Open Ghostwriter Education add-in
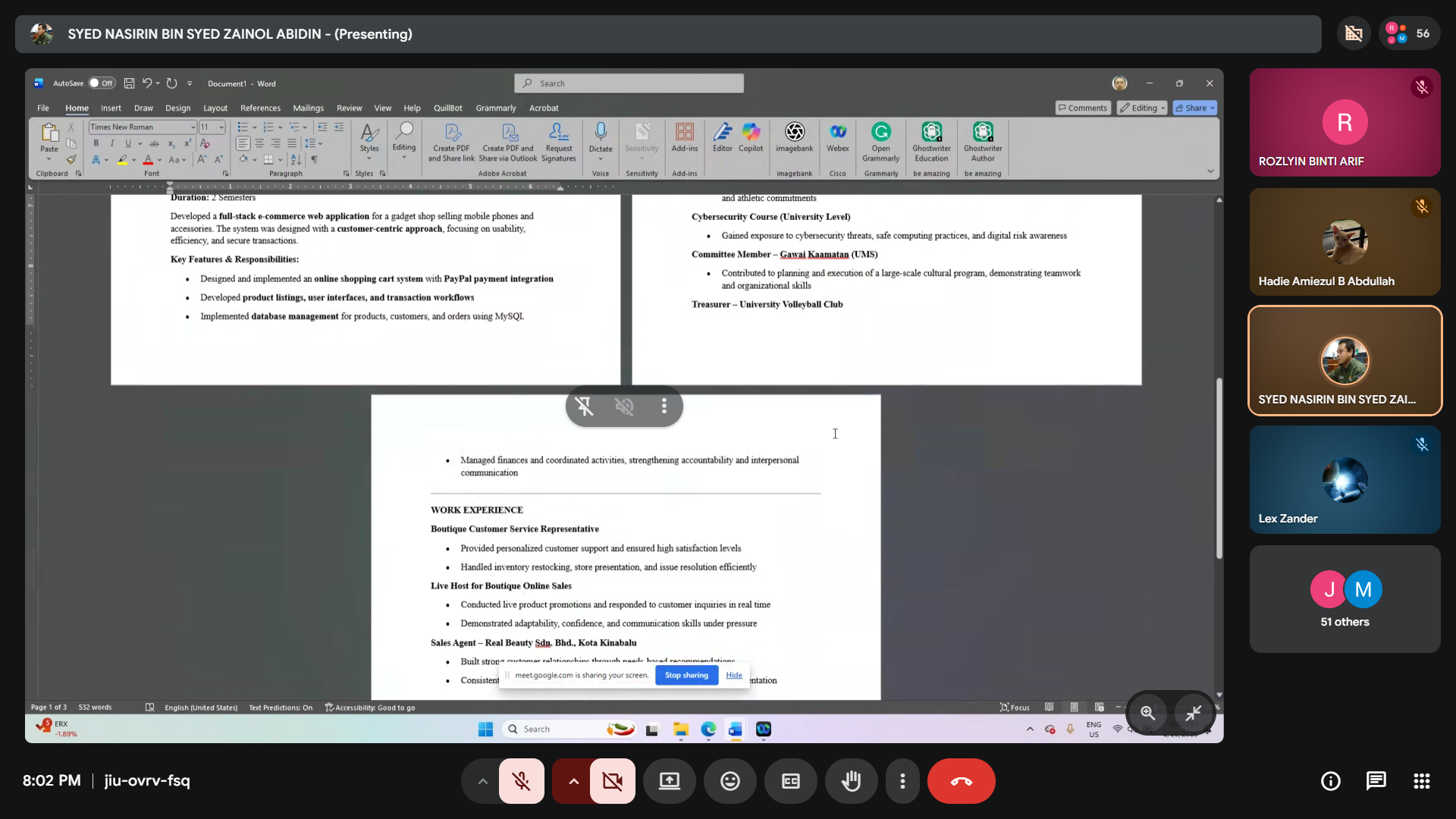Image resolution: width=1456 pixels, height=819 pixels. click(x=931, y=143)
